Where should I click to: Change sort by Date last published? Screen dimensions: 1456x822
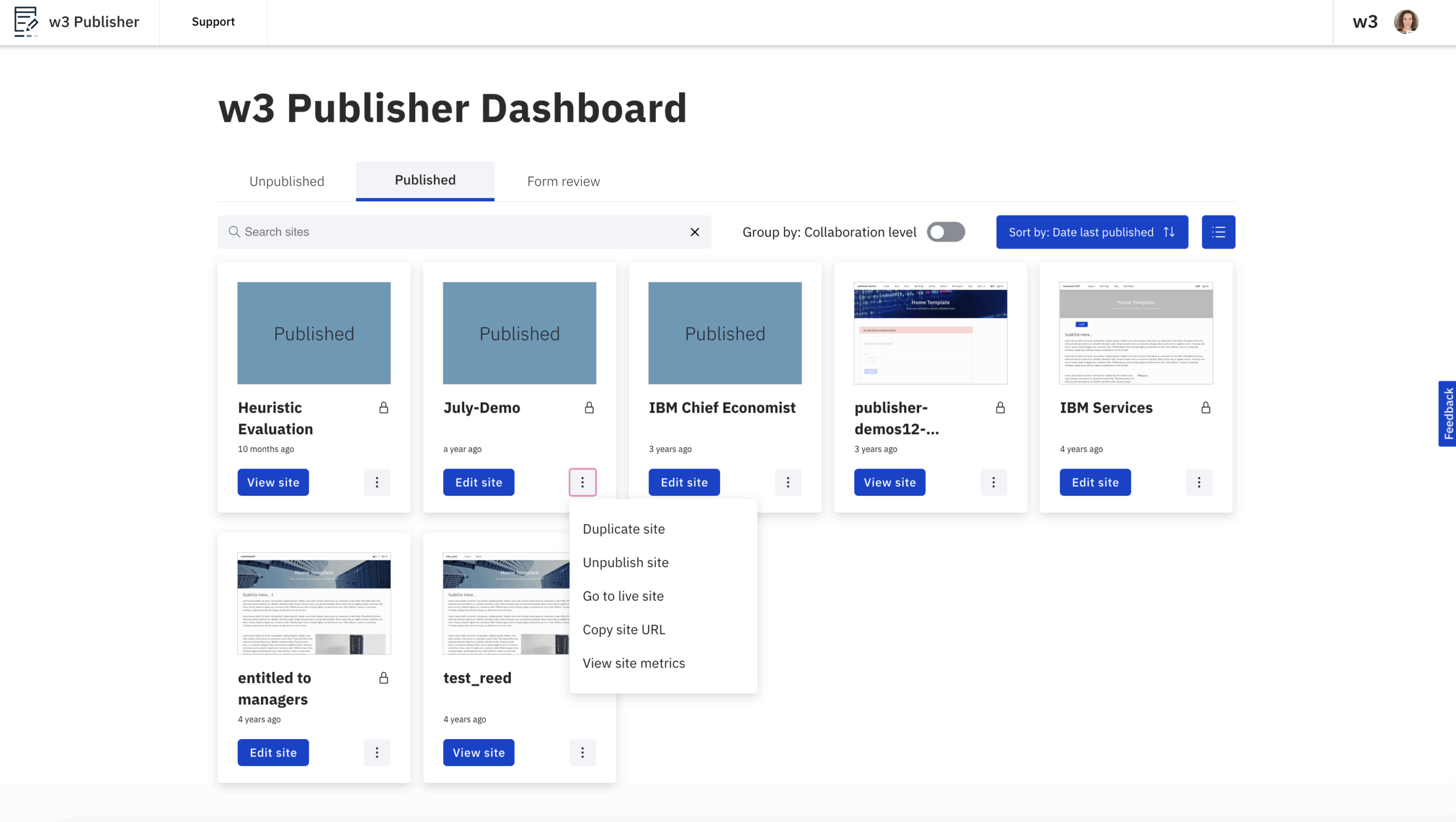click(x=1092, y=232)
